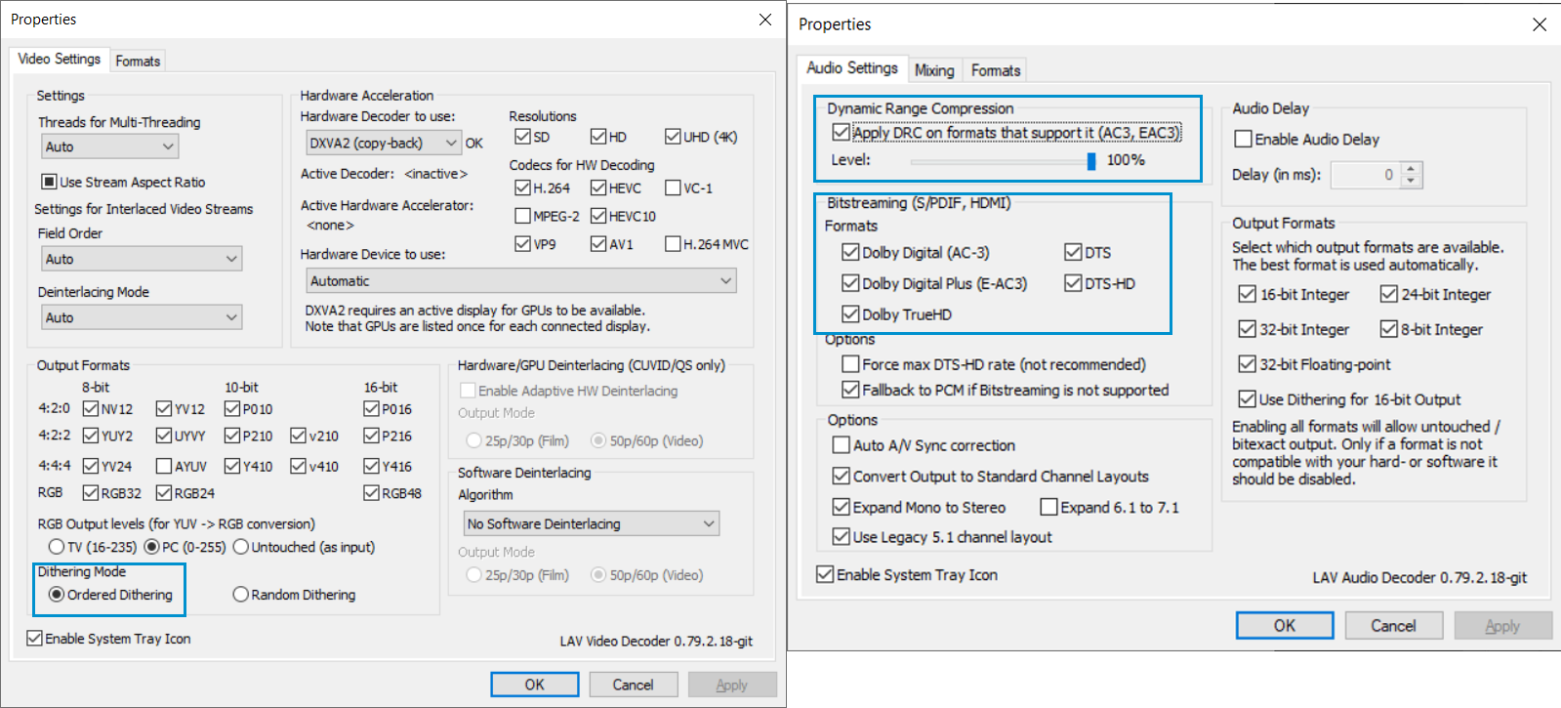Open the Hardware Device to use dropdown

pos(520,281)
